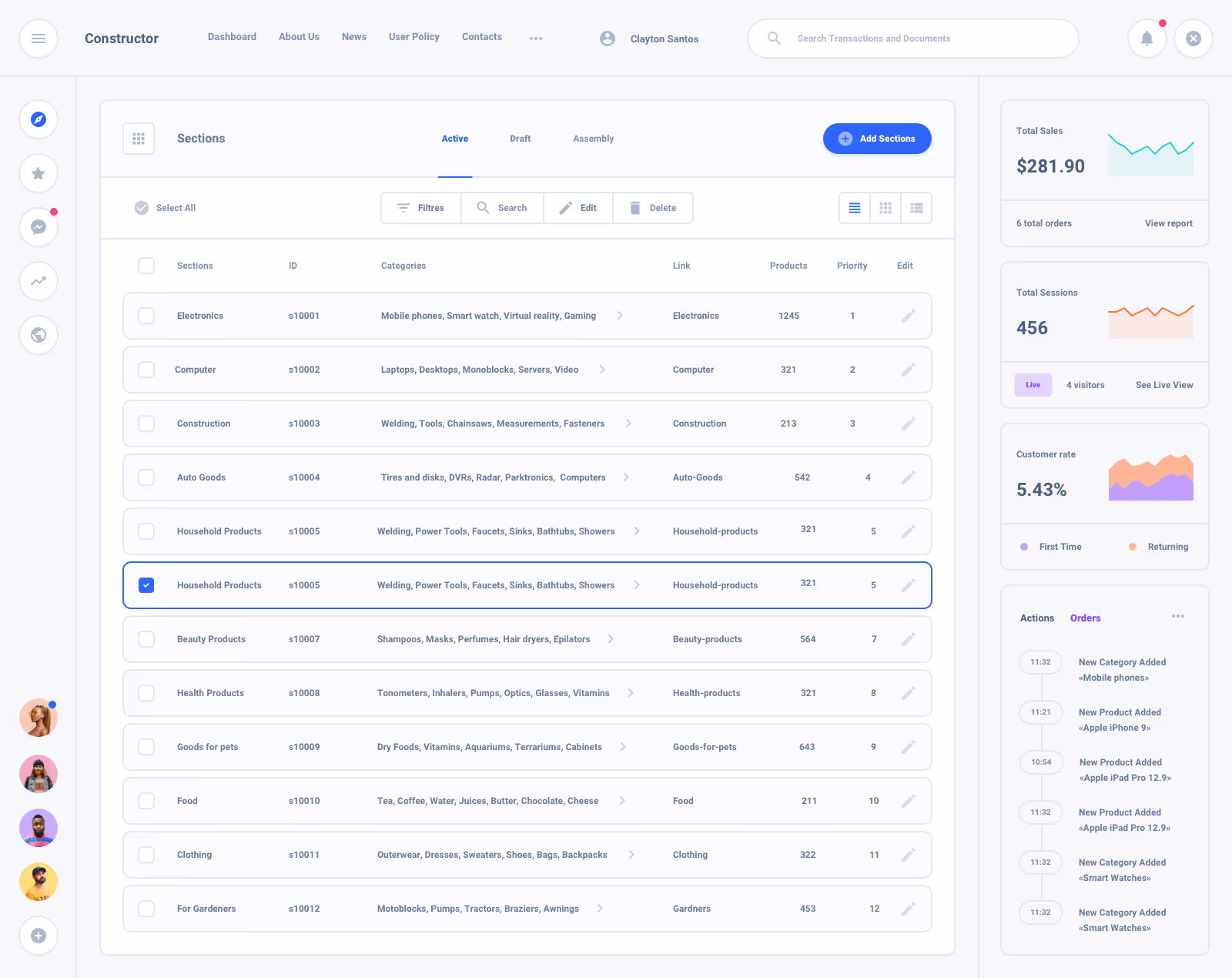Expand categories chevron for Auto Goods

(626, 477)
